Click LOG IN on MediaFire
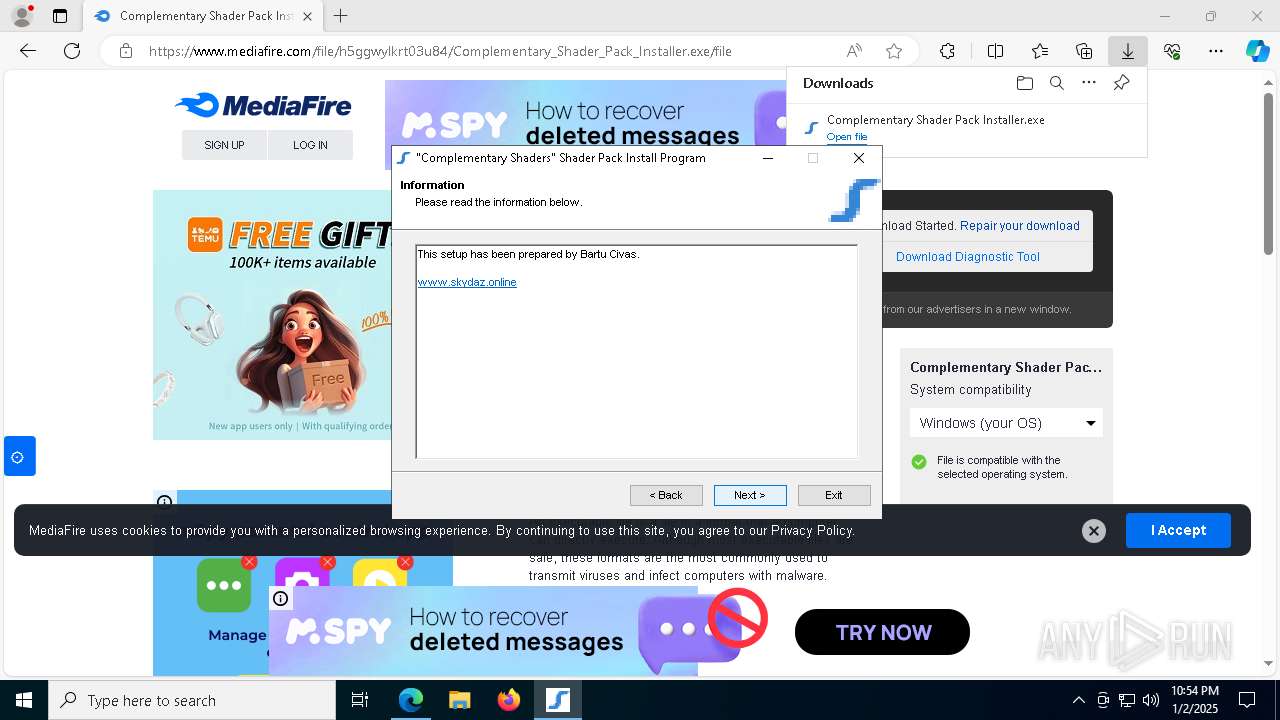 click(310, 145)
